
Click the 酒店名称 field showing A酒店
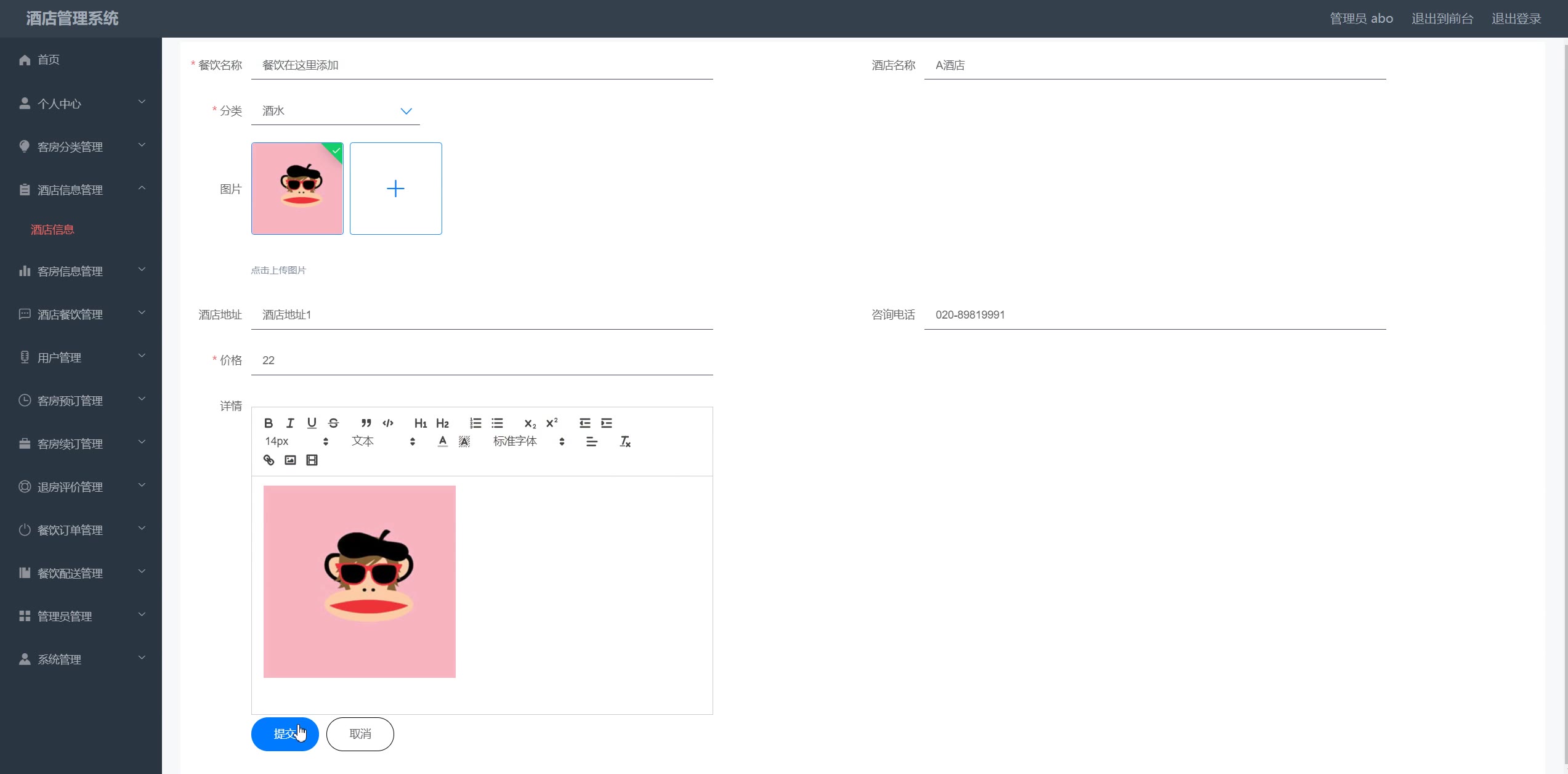click(1155, 65)
